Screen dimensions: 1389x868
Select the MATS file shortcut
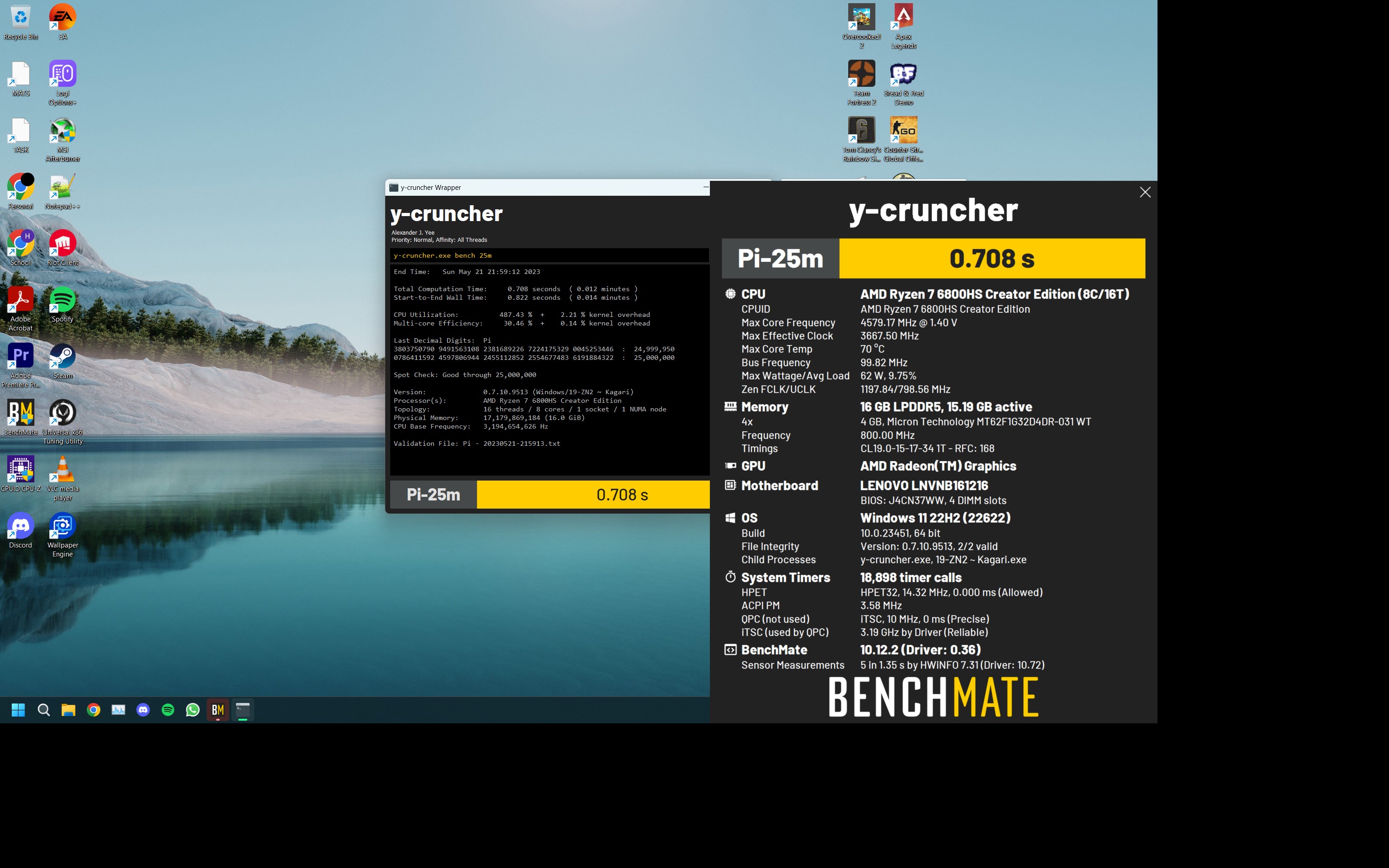(x=21, y=79)
